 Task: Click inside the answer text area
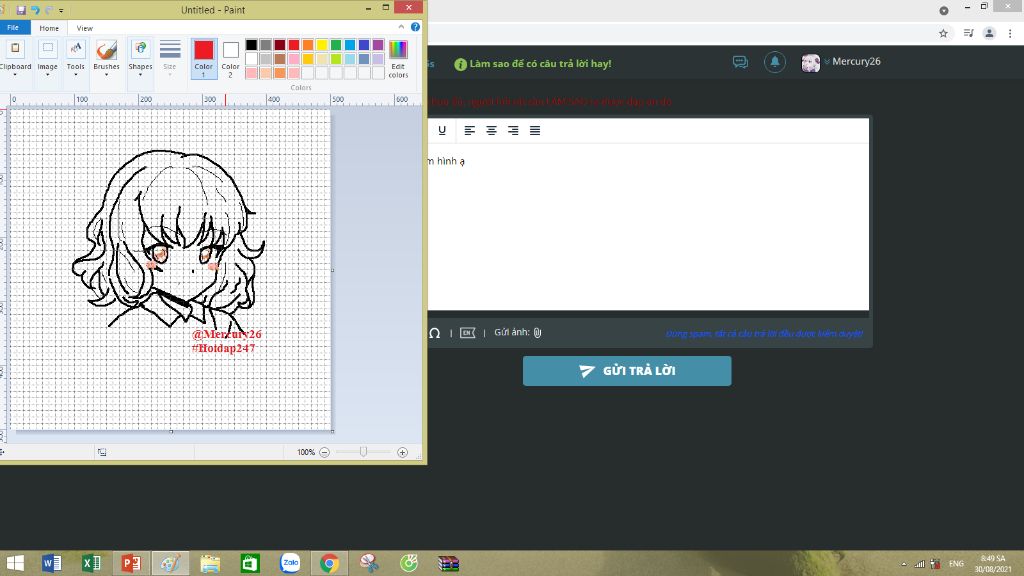[x=648, y=226]
